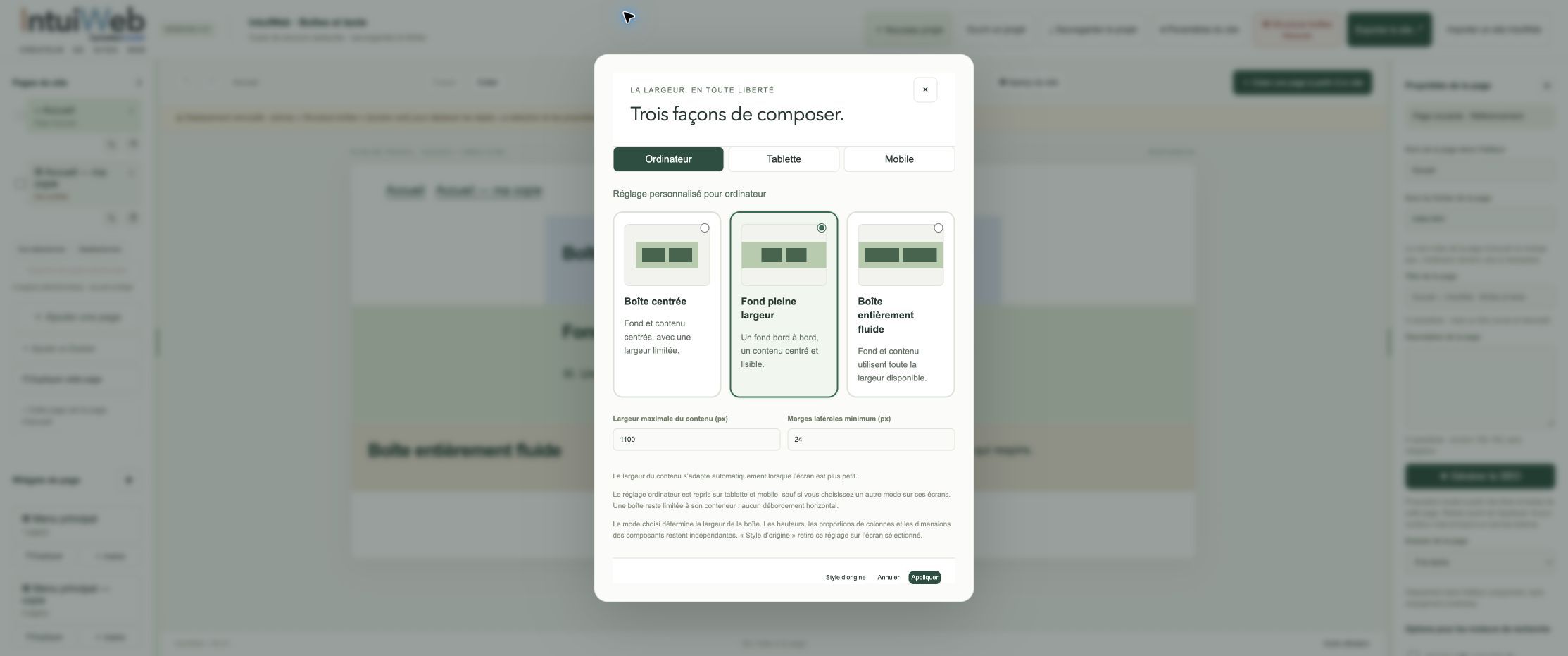
Task: Click the 'LA LARGEUR, EN TOUTE LIBERTÉ' overline text
Action: pyautogui.click(x=702, y=90)
